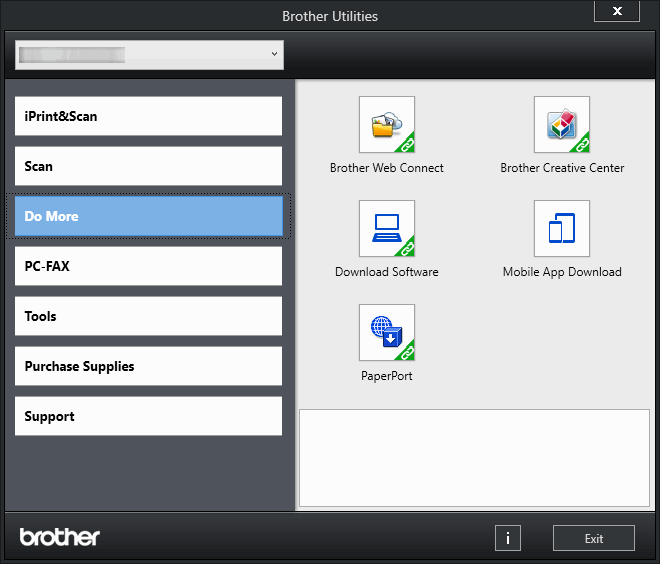The image size is (660, 564).
Task: Select iPrint&Scan in the sidebar
Action: [x=148, y=116]
